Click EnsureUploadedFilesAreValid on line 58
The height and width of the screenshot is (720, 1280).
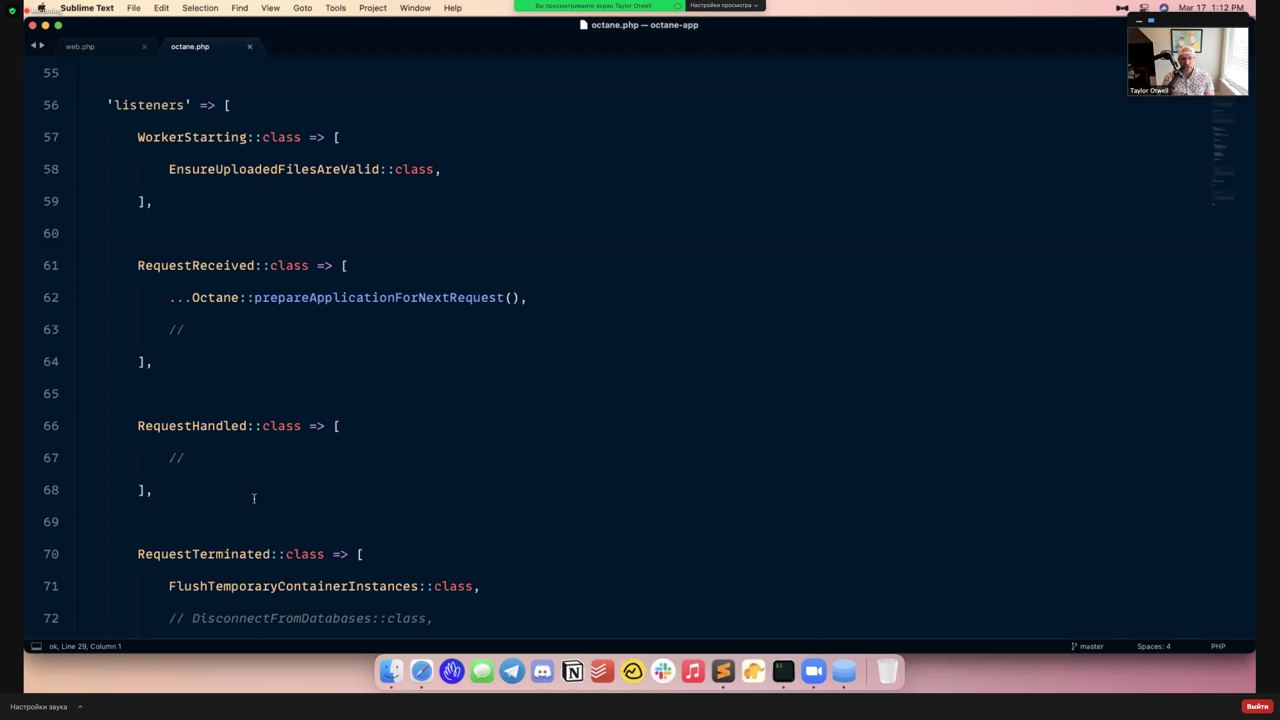pyautogui.click(x=274, y=169)
